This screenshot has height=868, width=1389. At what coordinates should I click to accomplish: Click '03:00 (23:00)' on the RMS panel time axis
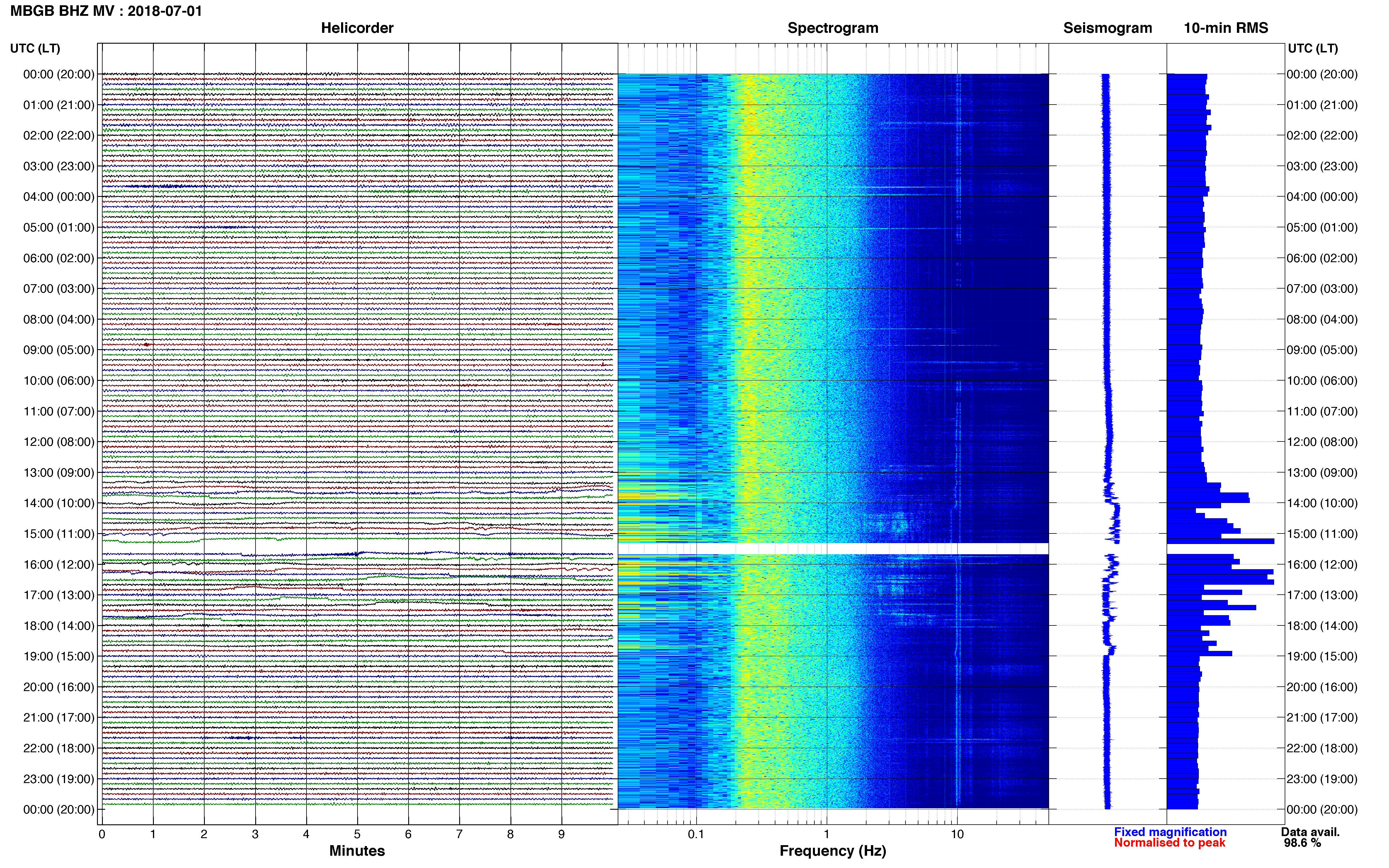coord(1322,166)
